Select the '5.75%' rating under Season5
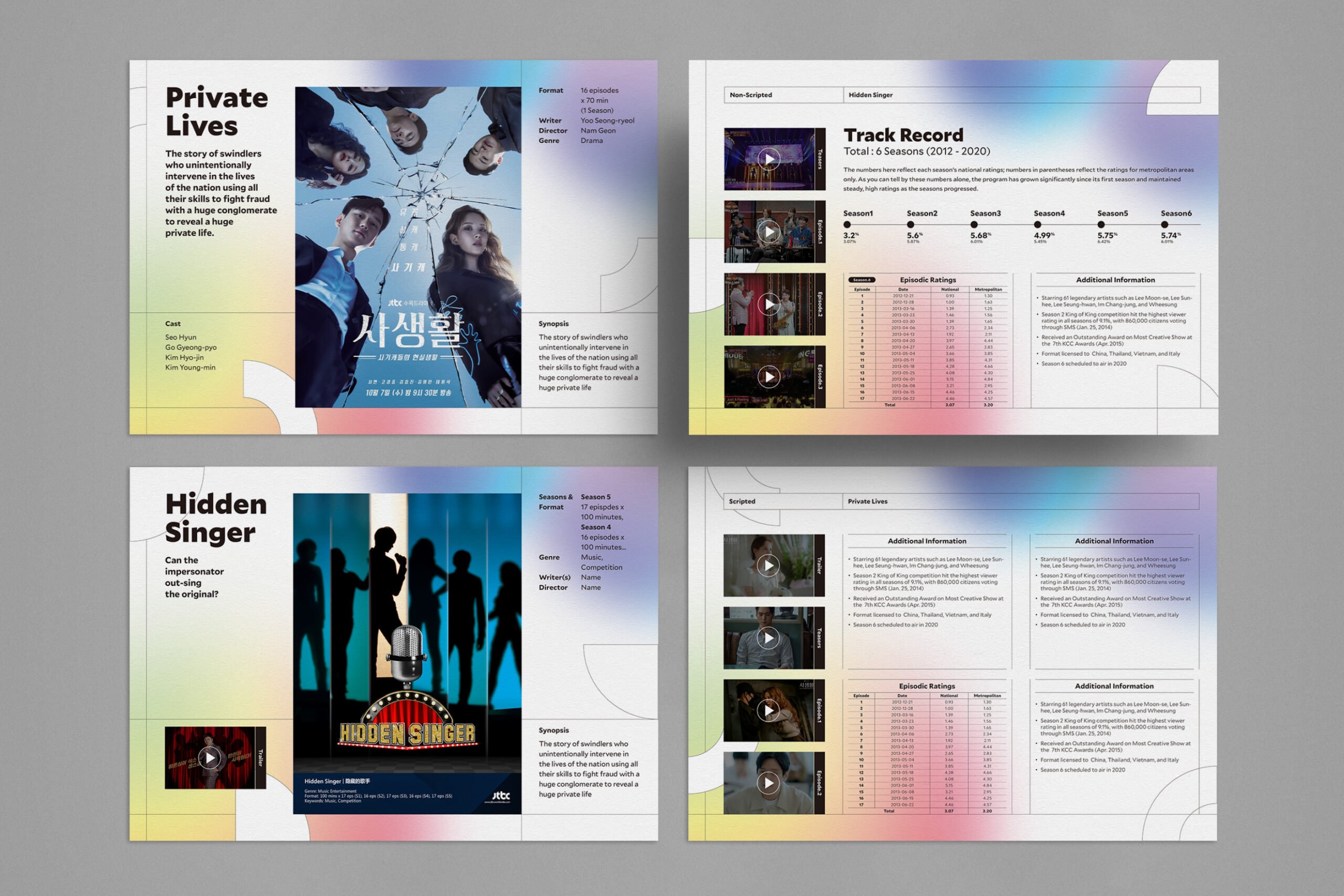The height and width of the screenshot is (896, 1344). pos(1107,236)
